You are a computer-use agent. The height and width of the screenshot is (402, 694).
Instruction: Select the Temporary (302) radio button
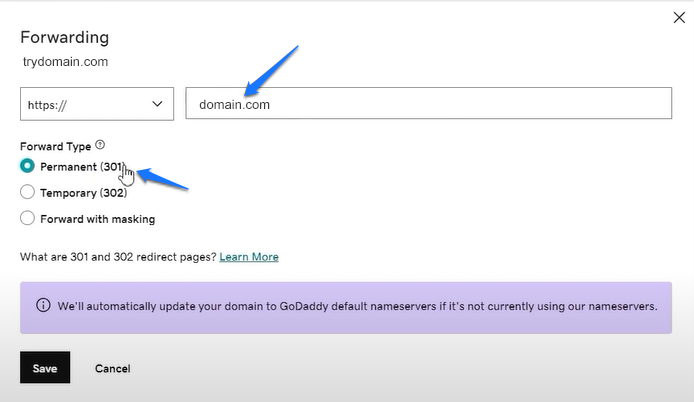point(27,192)
